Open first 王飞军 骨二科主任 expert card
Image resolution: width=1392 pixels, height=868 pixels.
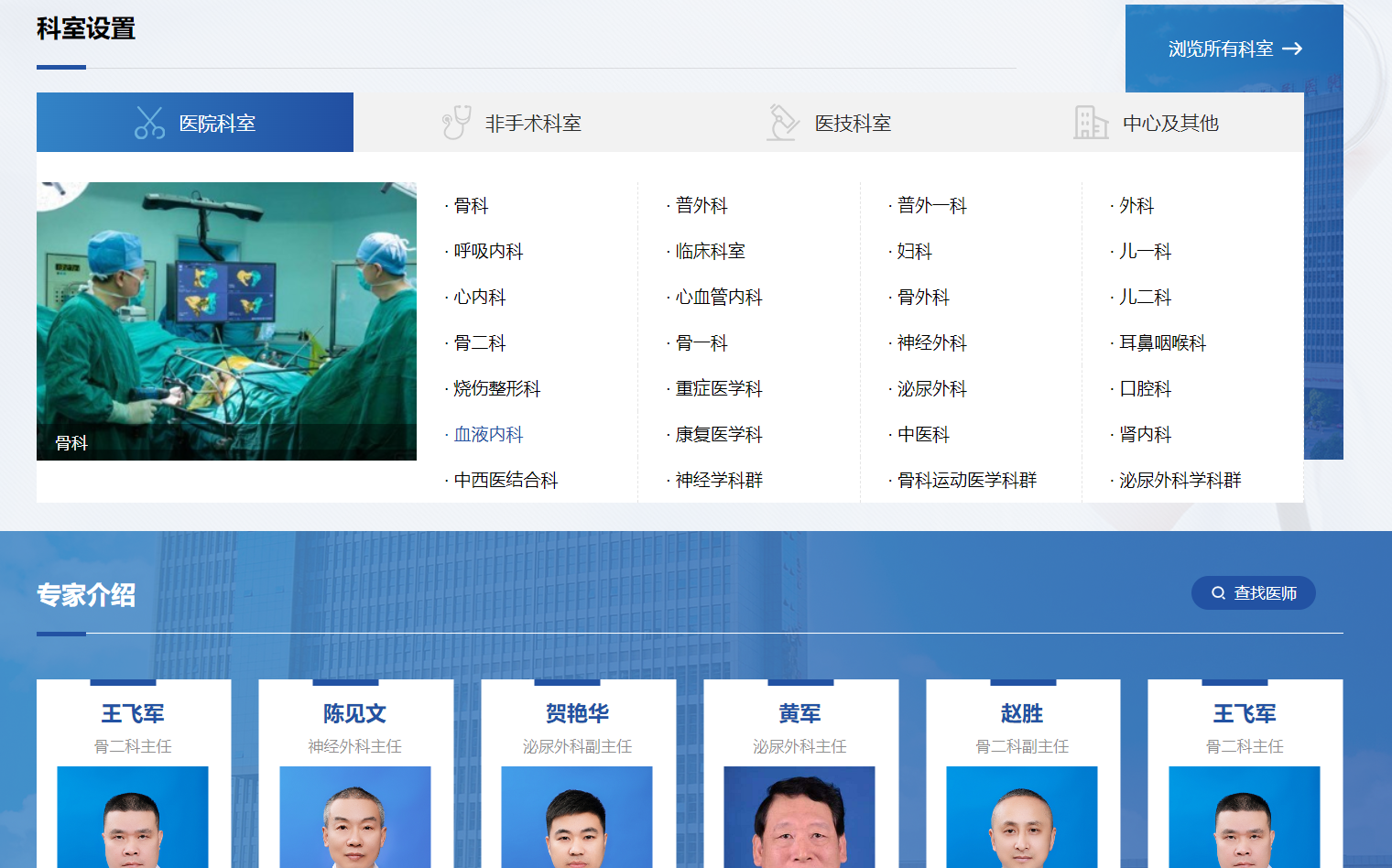134,774
